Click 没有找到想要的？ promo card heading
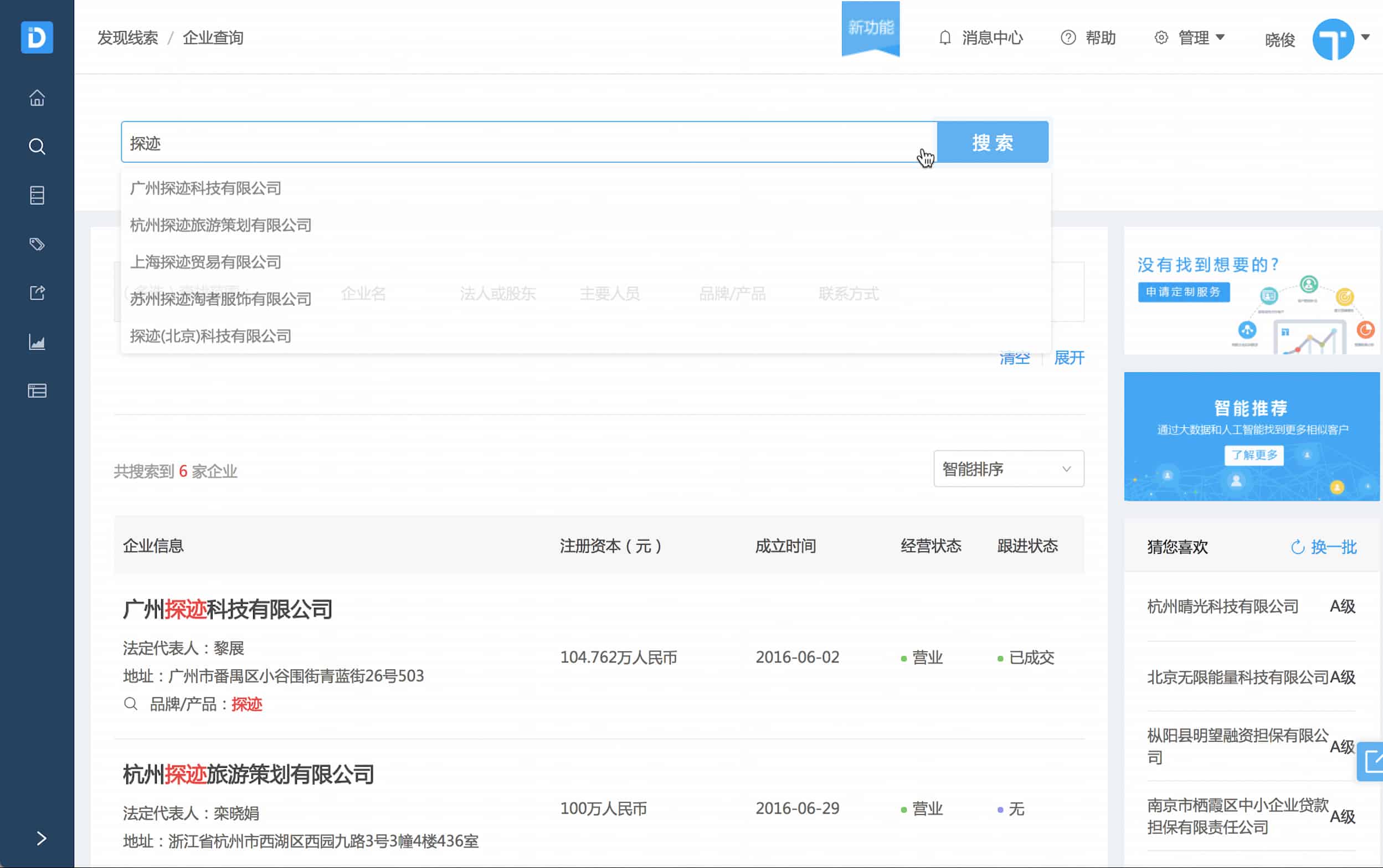Image resolution: width=1383 pixels, height=868 pixels. pos(1208,265)
